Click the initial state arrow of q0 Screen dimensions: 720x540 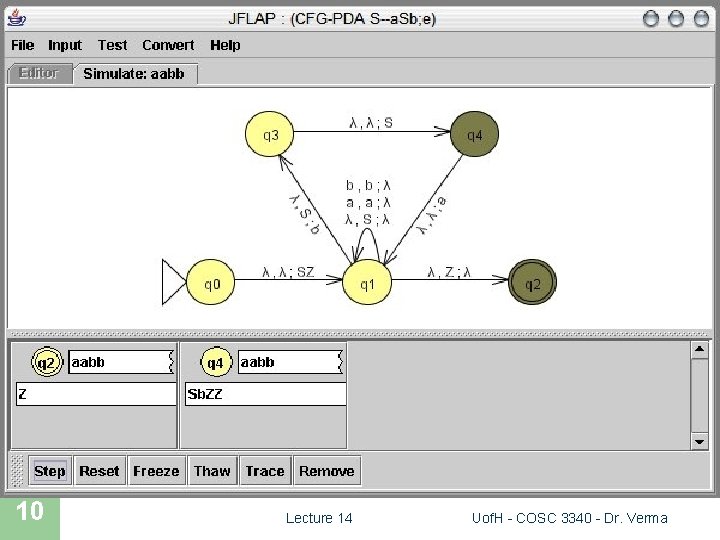click(x=174, y=282)
